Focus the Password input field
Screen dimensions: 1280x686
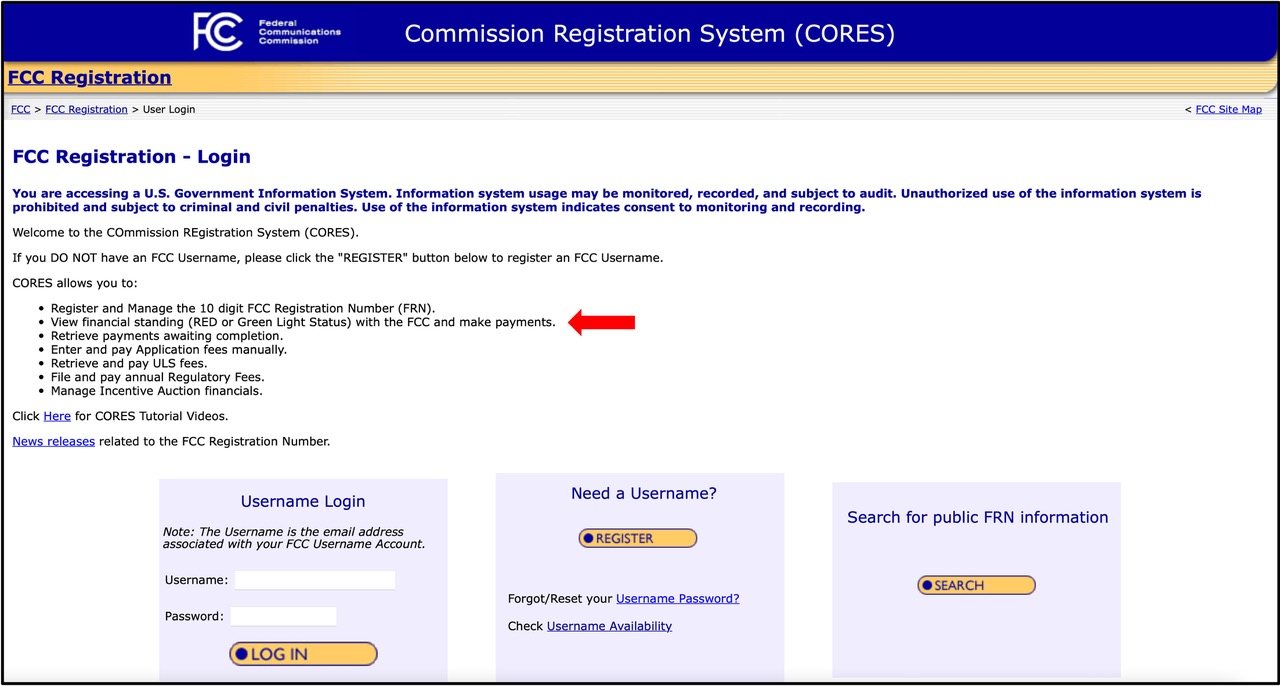point(283,616)
